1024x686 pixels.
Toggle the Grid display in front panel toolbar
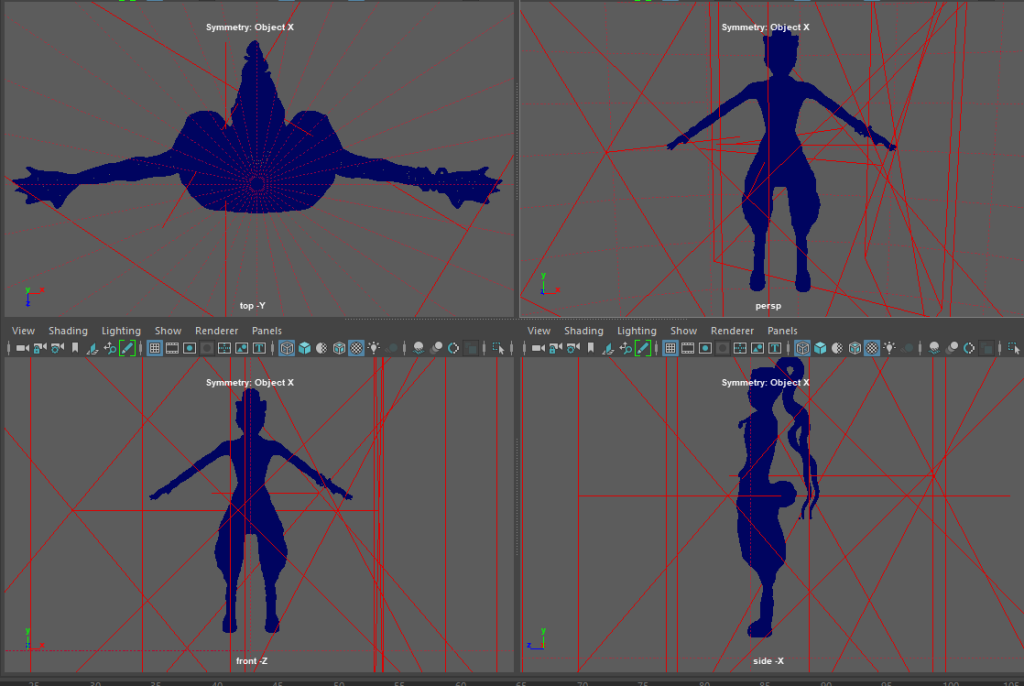tap(155, 348)
